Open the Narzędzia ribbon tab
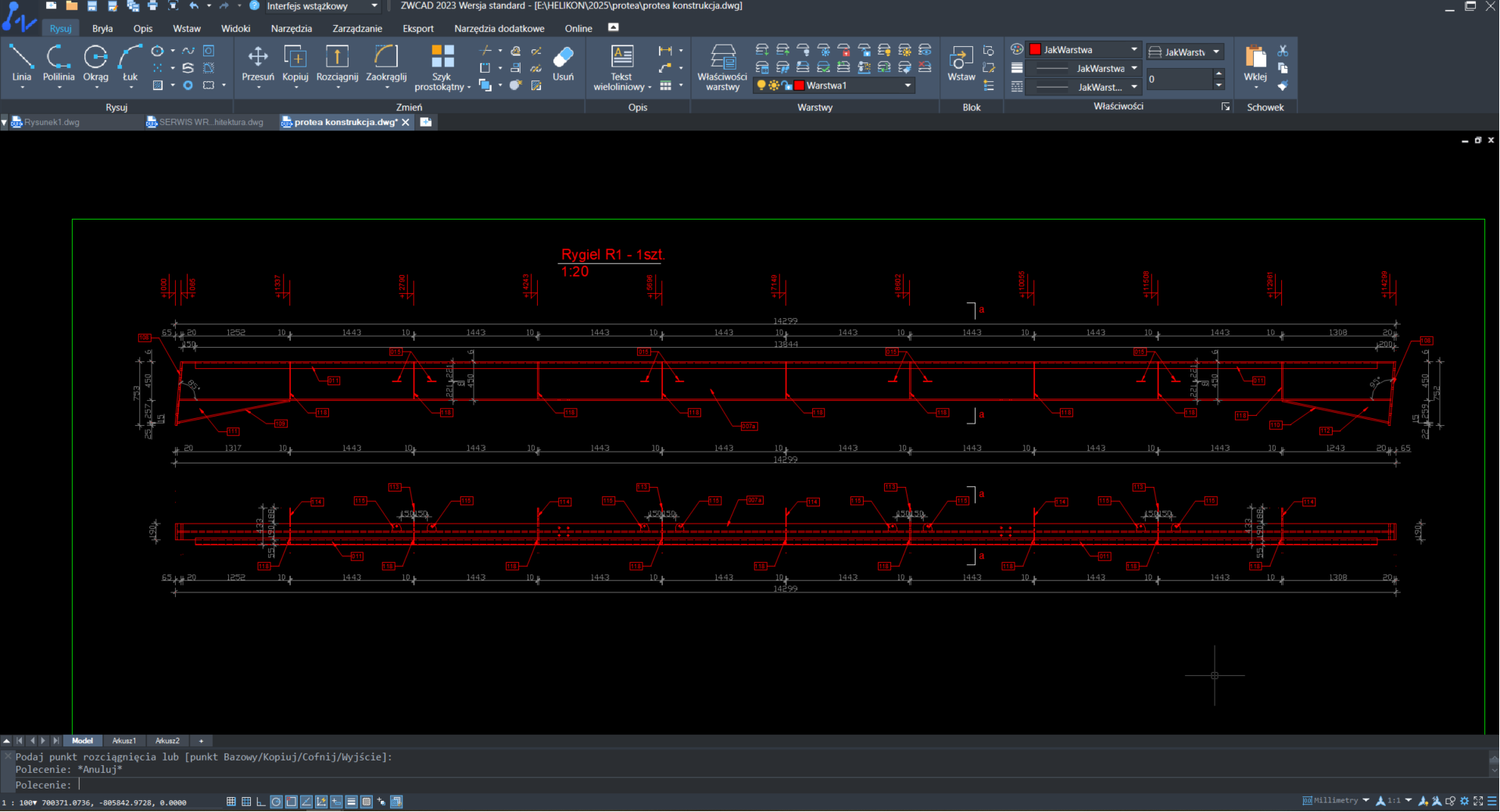Viewport: 1500px width, 812px height. pos(291,29)
